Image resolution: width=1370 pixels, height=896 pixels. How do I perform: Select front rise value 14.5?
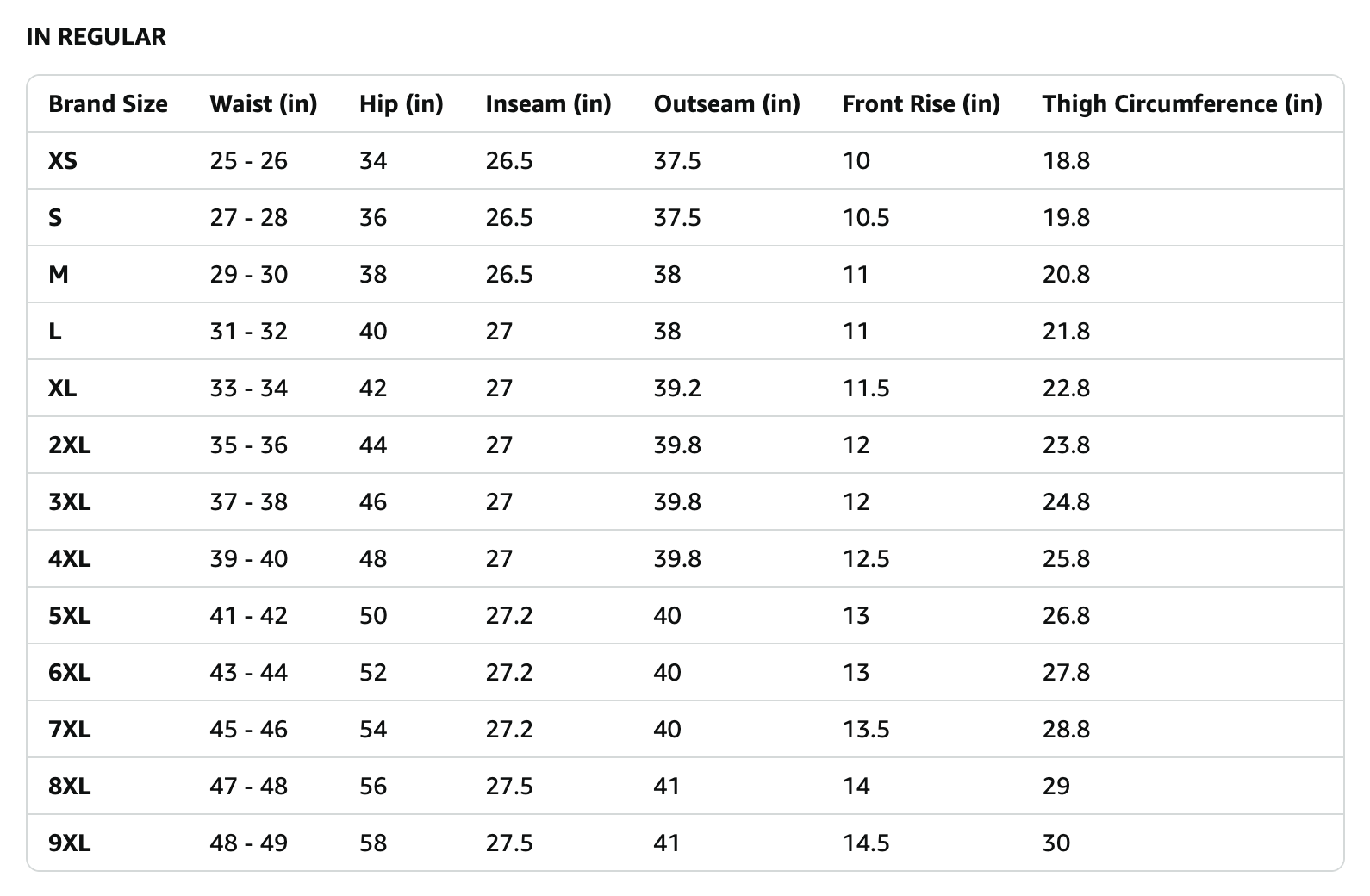pos(865,843)
